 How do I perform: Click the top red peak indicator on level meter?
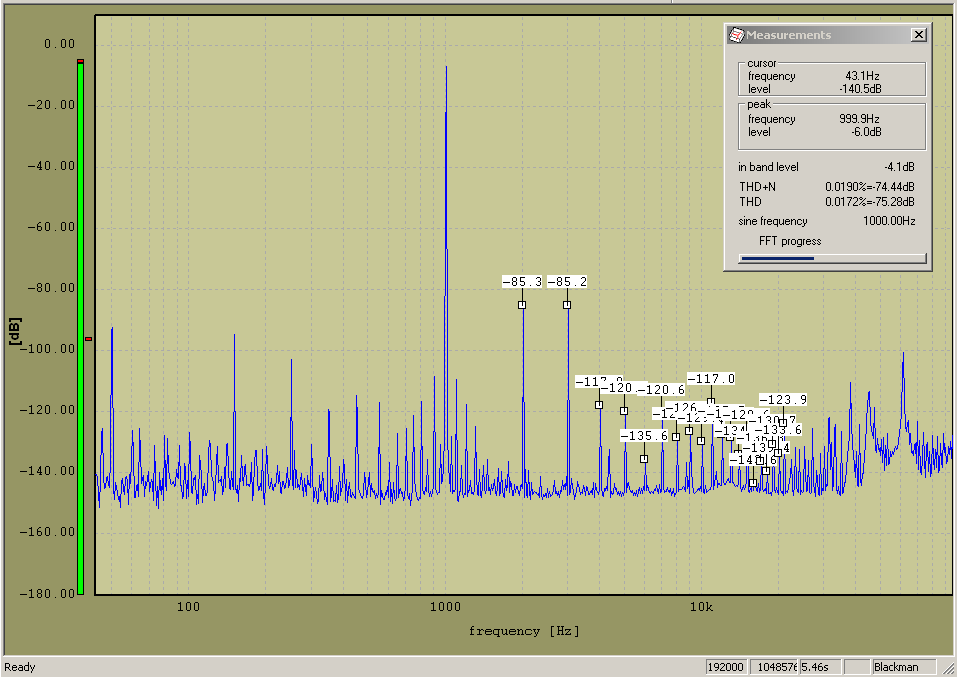click(80, 62)
